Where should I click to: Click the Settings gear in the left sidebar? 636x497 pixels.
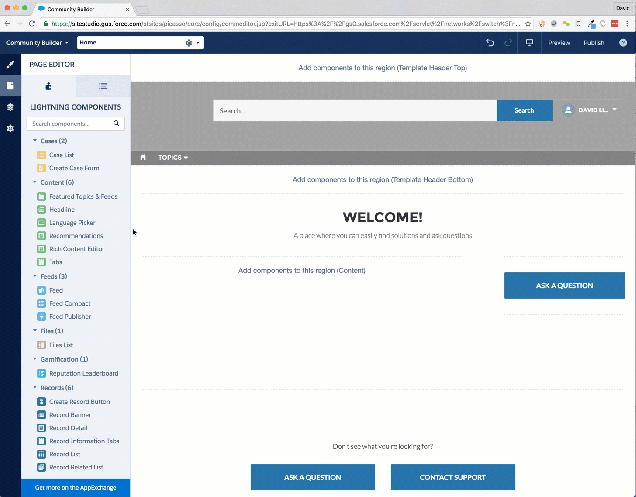coord(10,128)
